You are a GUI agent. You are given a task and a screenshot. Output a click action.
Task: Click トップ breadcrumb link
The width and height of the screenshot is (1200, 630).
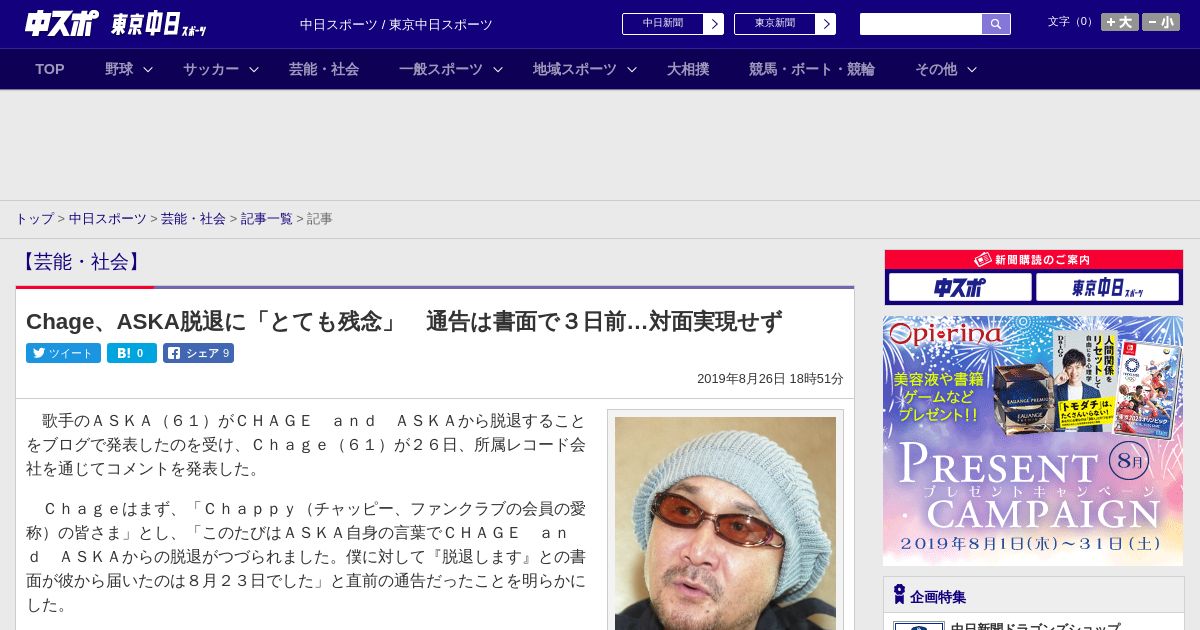point(34,218)
